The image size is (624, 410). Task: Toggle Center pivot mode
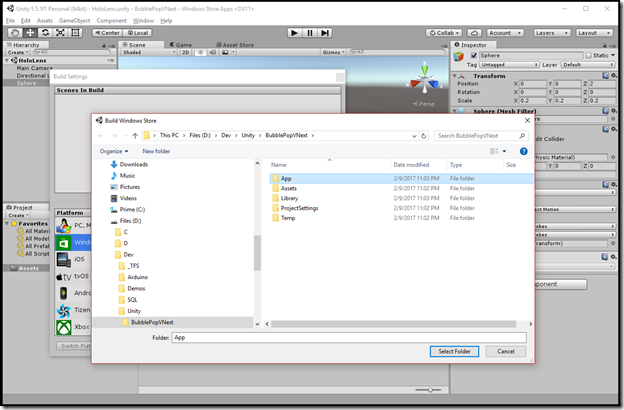coord(107,33)
